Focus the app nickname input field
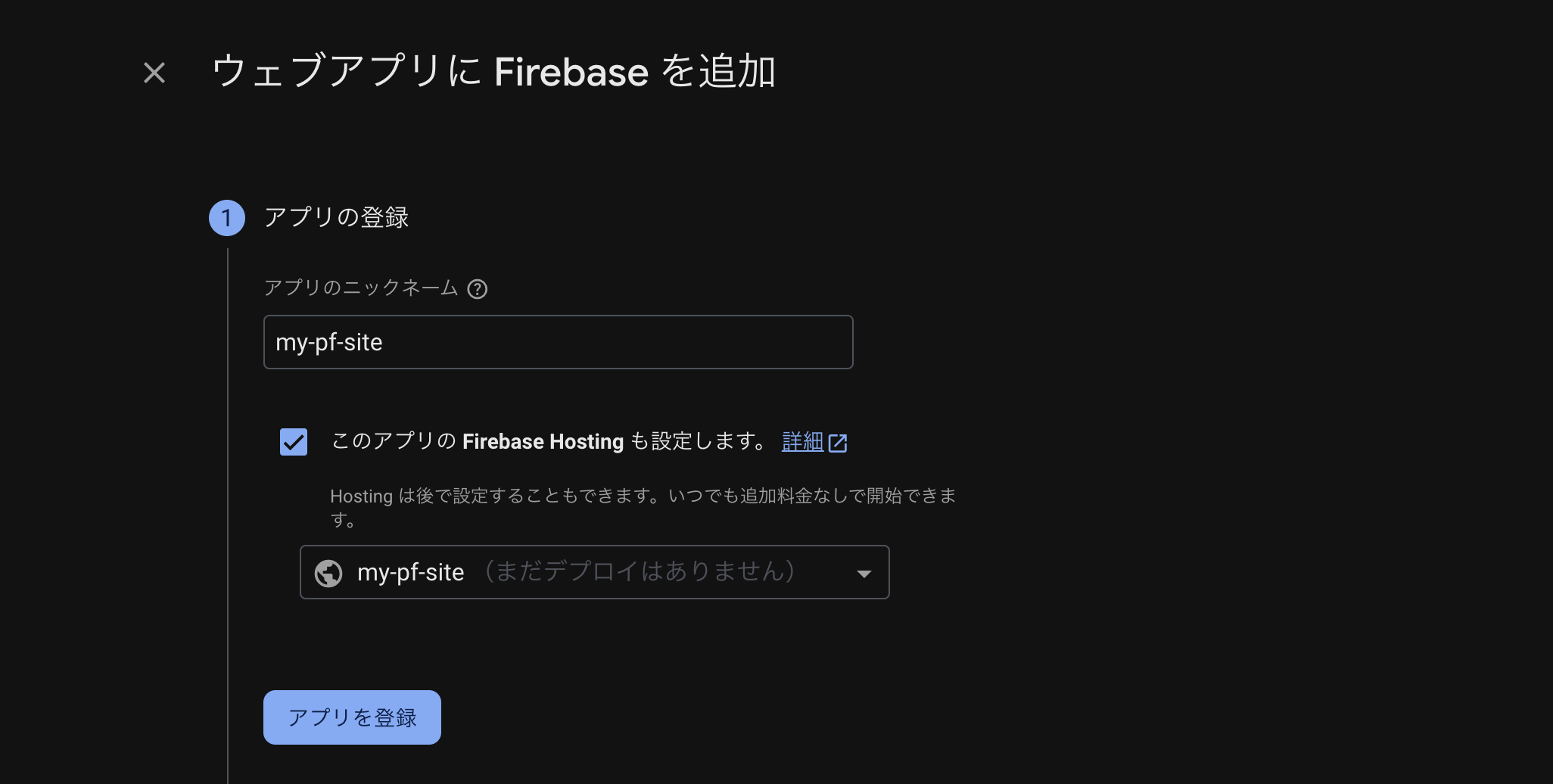The height and width of the screenshot is (784, 1553). coord(558,342)
